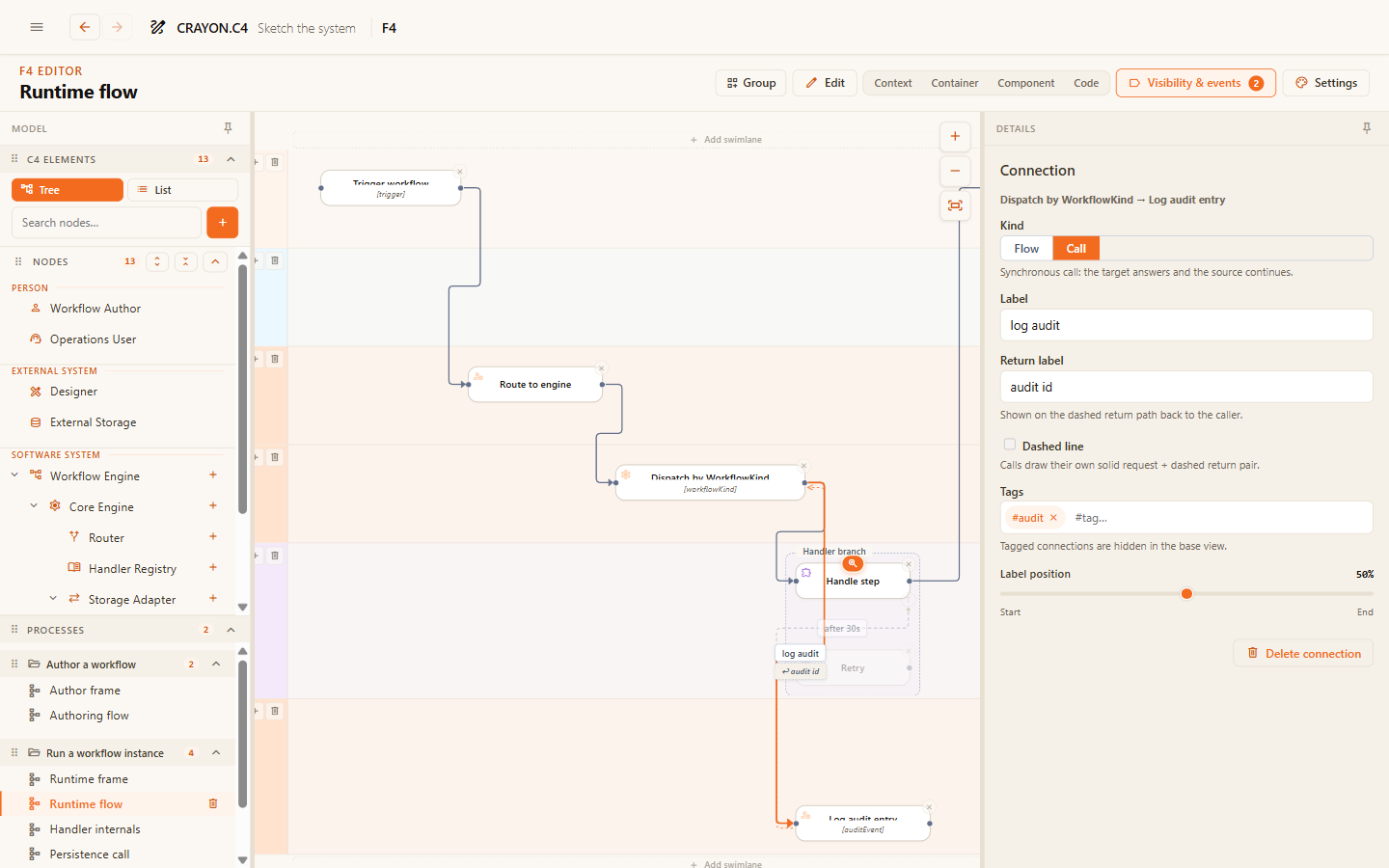Collapse the Core Engine tree node
This screenshot has width=1389, height=868.
34,505
